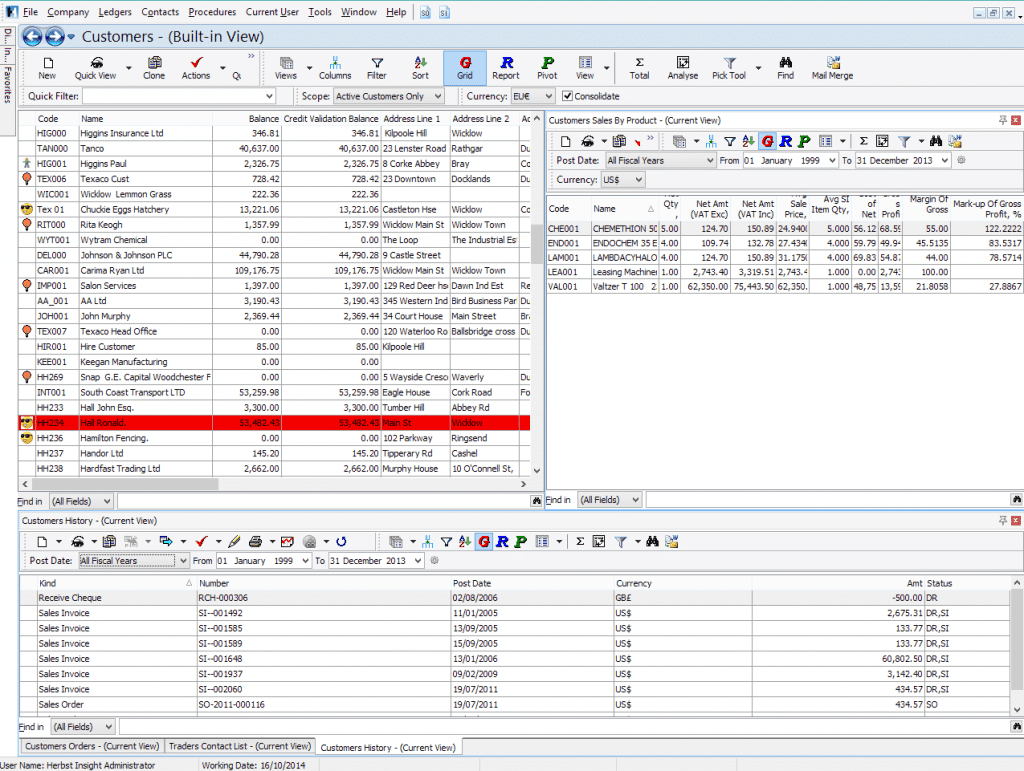
Task: Open the Pick Tool funnel icon
Action: (x=732, y=65)
